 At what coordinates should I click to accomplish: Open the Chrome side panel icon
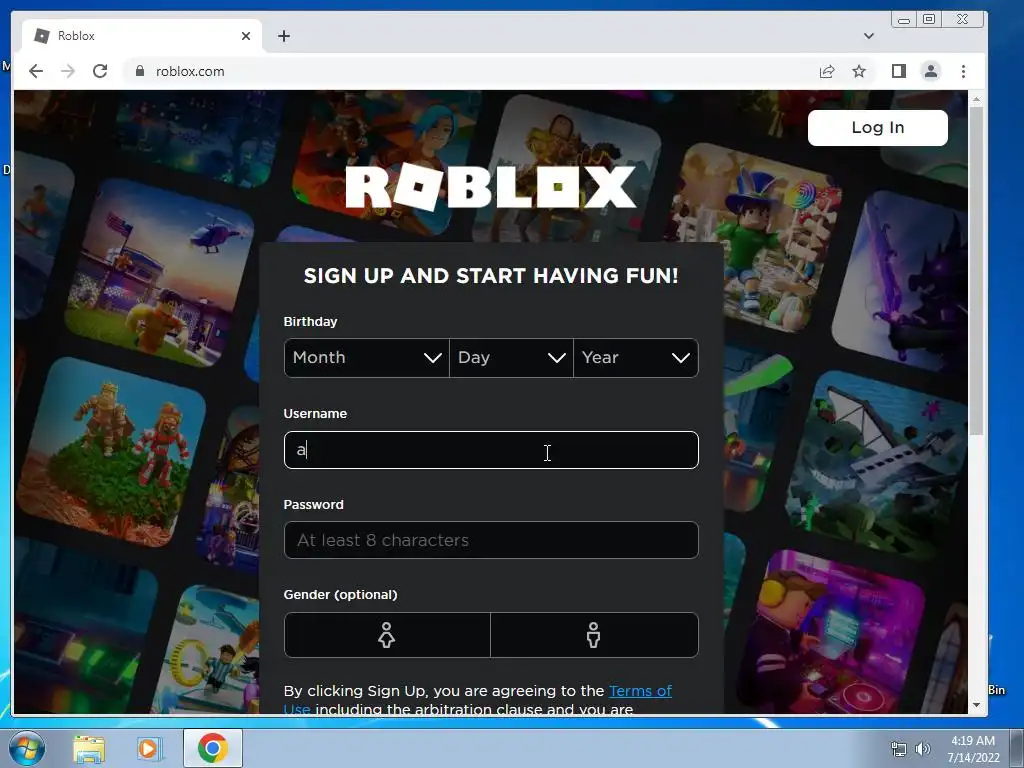(899, 71)
